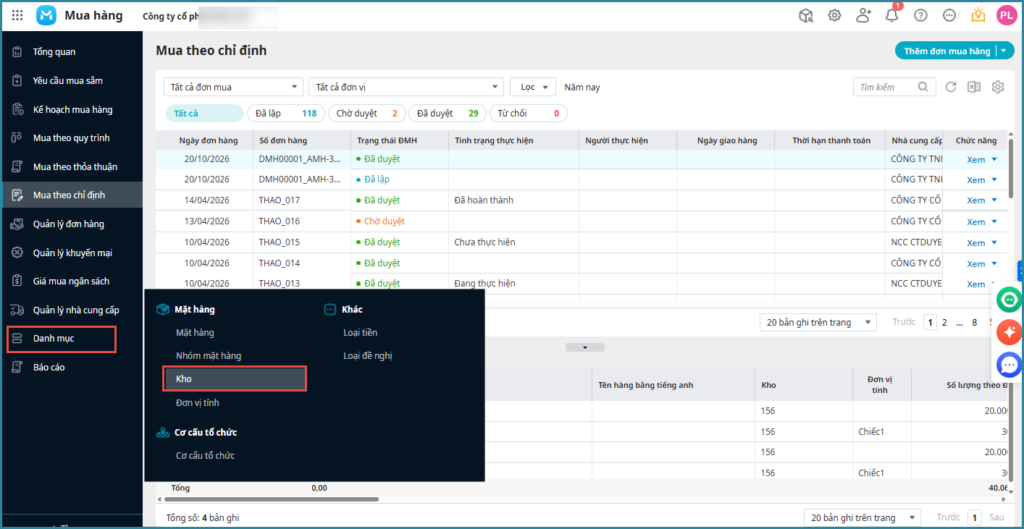Open 'Danh mục' in the sidebar
1024x529 pixels.
tap(60, 339)
